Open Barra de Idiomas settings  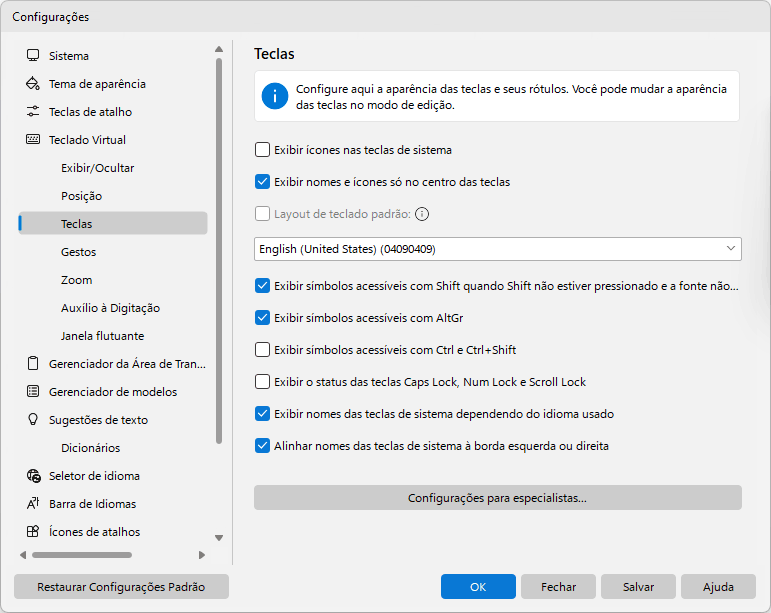tap(113, 504)
